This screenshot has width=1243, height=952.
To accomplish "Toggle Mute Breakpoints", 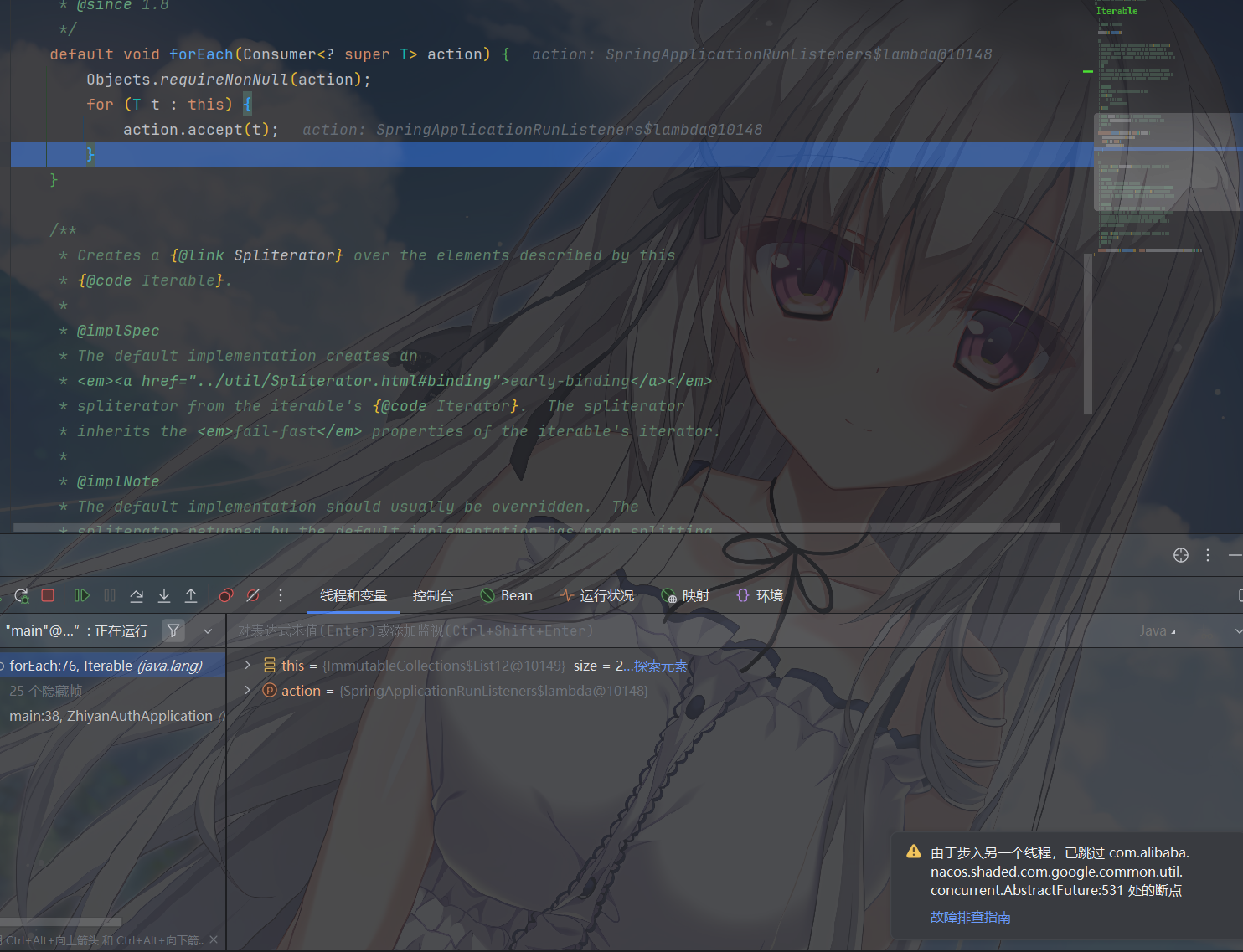I will pos(253,595).
